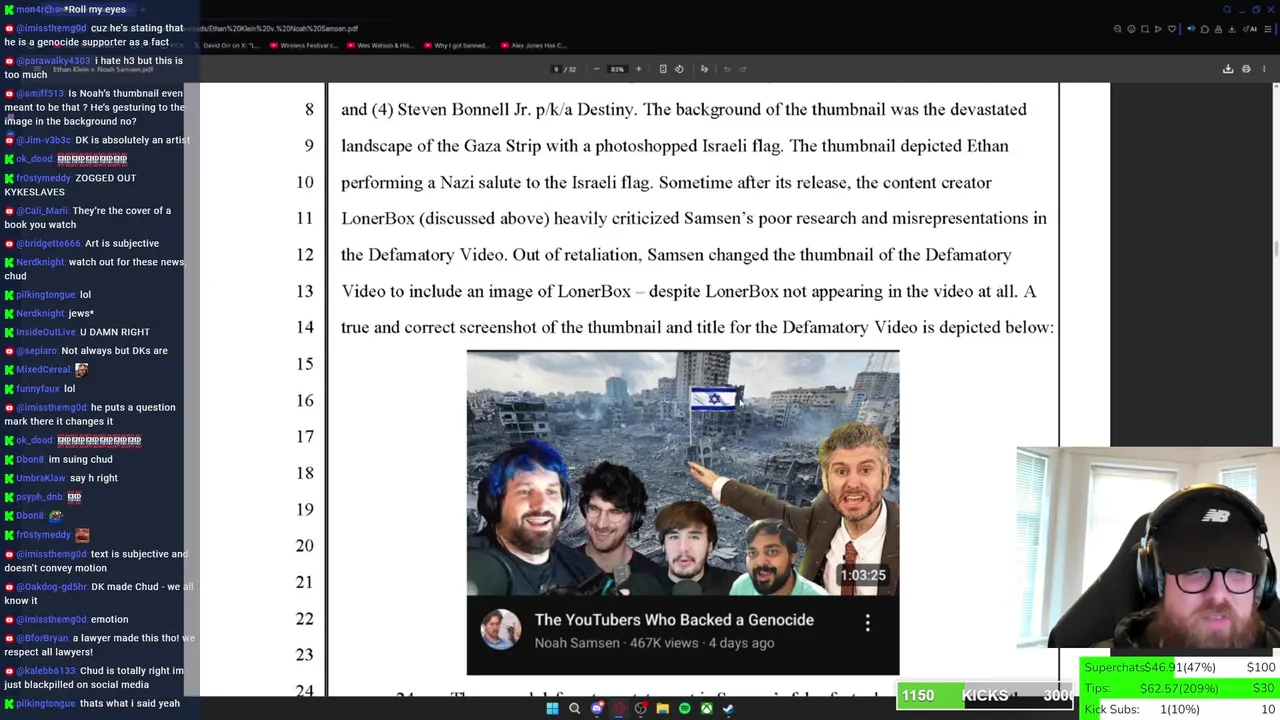Screen dimensions: 1280x720
Task: Click the 'Noah Samsen · 467K views' channel line
Action: click(654, 643)
